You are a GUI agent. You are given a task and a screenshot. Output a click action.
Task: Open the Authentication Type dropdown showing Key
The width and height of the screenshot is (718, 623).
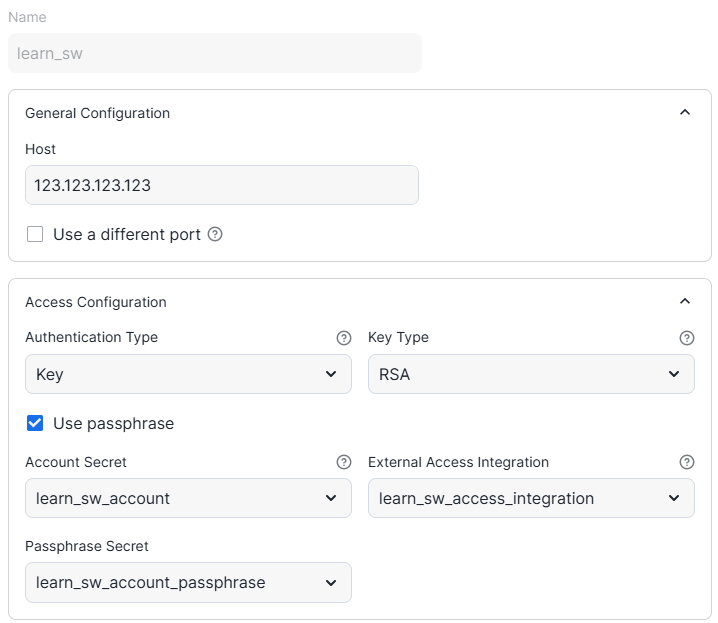[x=188, y=374]
